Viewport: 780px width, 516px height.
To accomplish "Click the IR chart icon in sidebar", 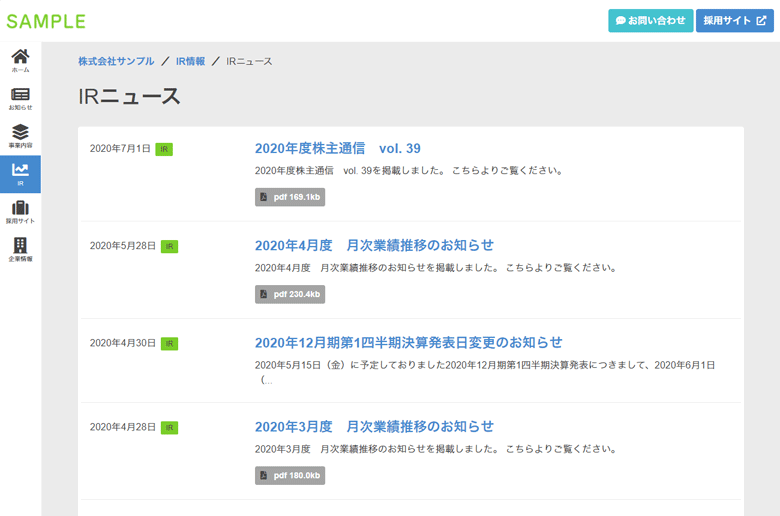I will point(20,174).
